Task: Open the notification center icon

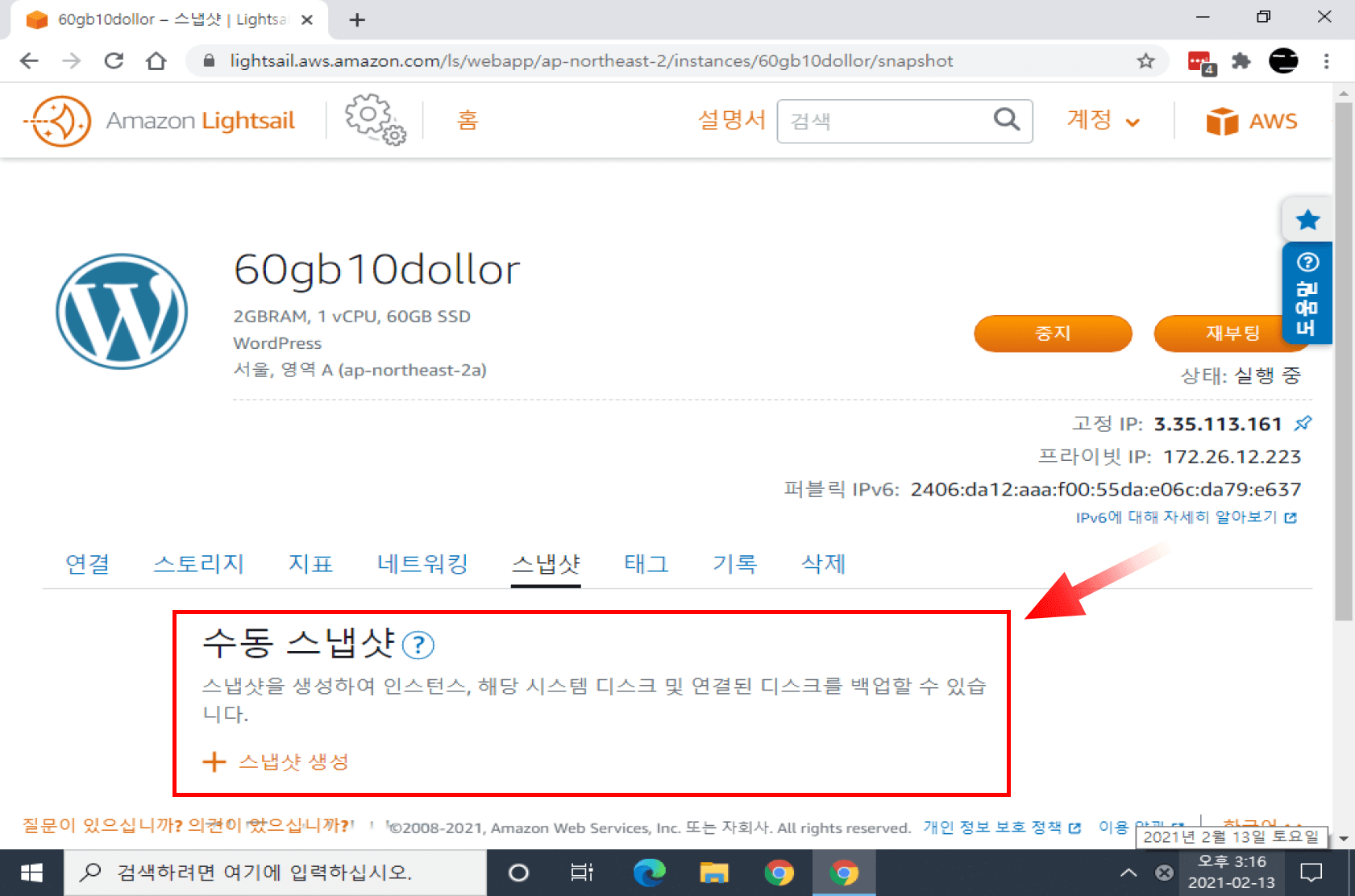Action: 1311,873
